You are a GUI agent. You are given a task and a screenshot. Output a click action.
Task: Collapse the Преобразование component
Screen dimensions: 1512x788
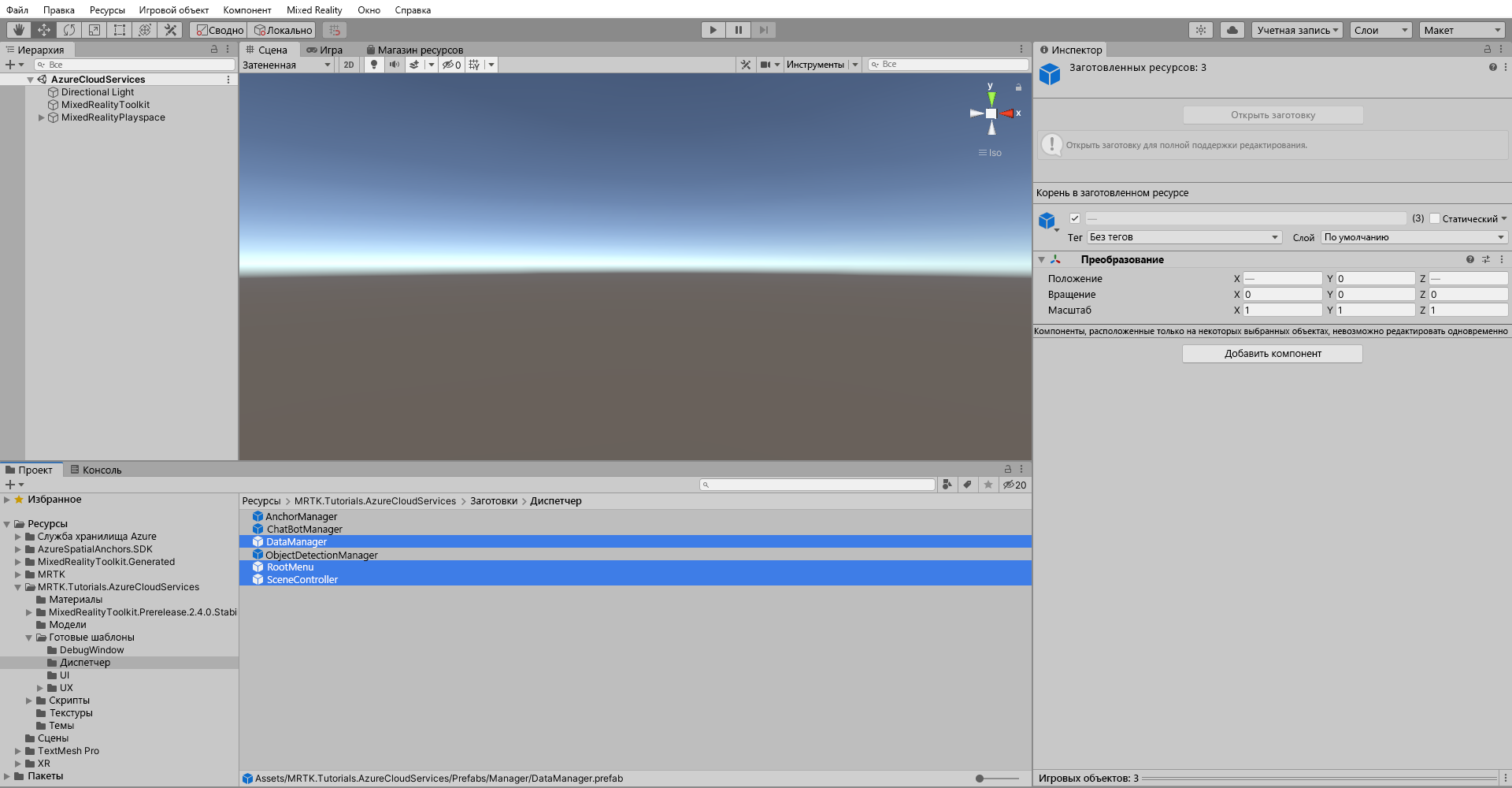(x=1041, y=259)
